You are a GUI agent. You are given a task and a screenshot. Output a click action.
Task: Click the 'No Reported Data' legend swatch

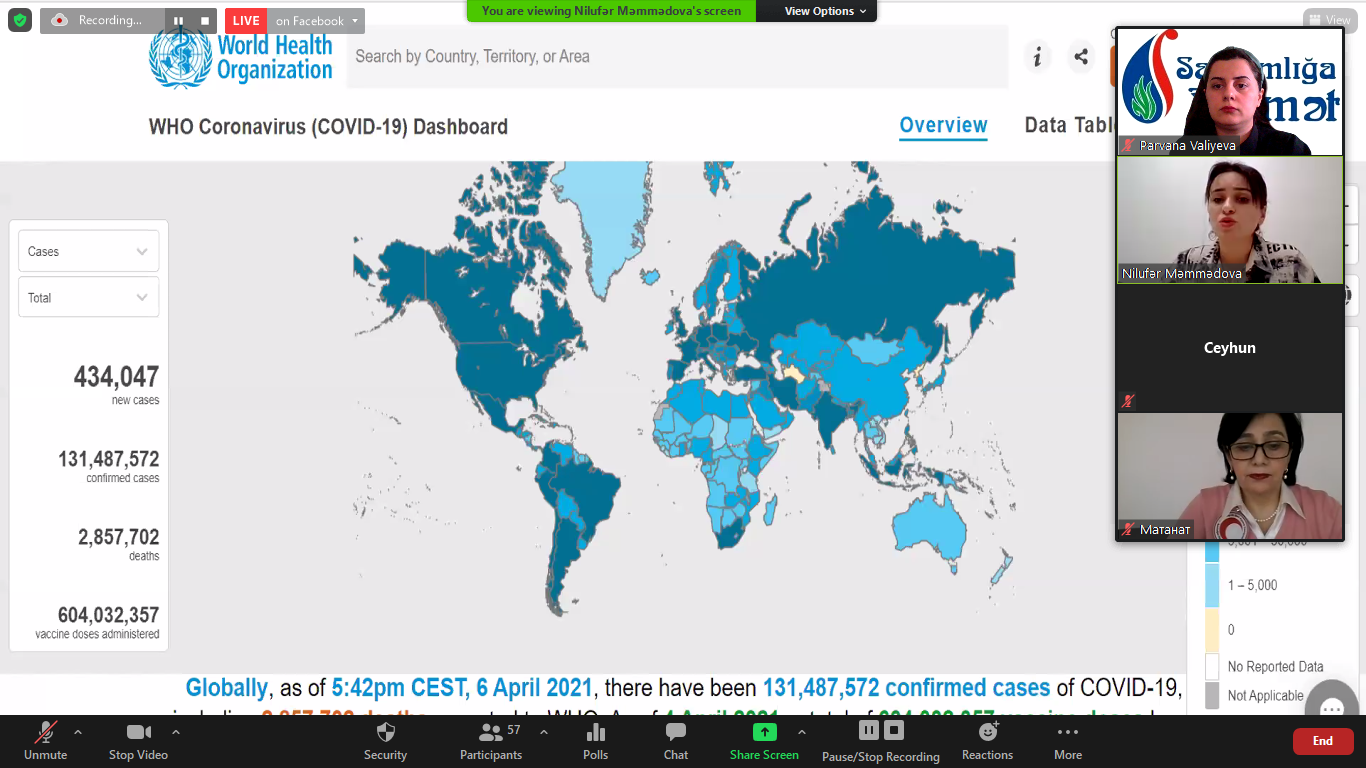[1212, 666]
